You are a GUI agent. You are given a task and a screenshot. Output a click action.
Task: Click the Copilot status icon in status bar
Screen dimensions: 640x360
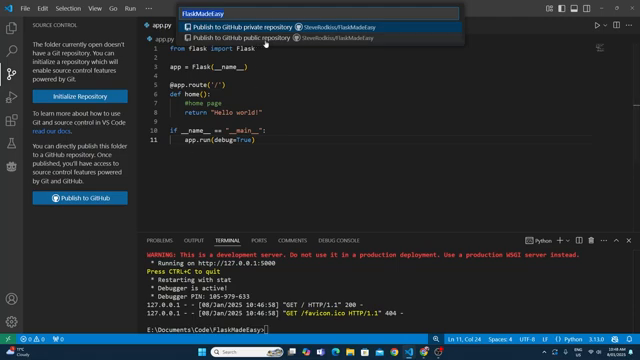(615, 339)
